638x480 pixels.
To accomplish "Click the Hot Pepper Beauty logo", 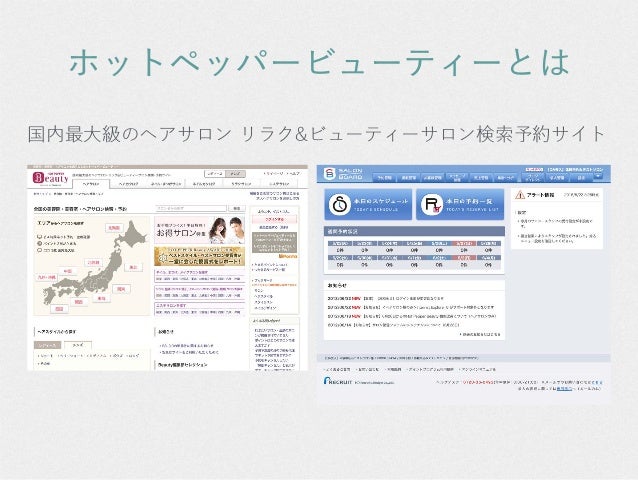I will tap(50, 178).
